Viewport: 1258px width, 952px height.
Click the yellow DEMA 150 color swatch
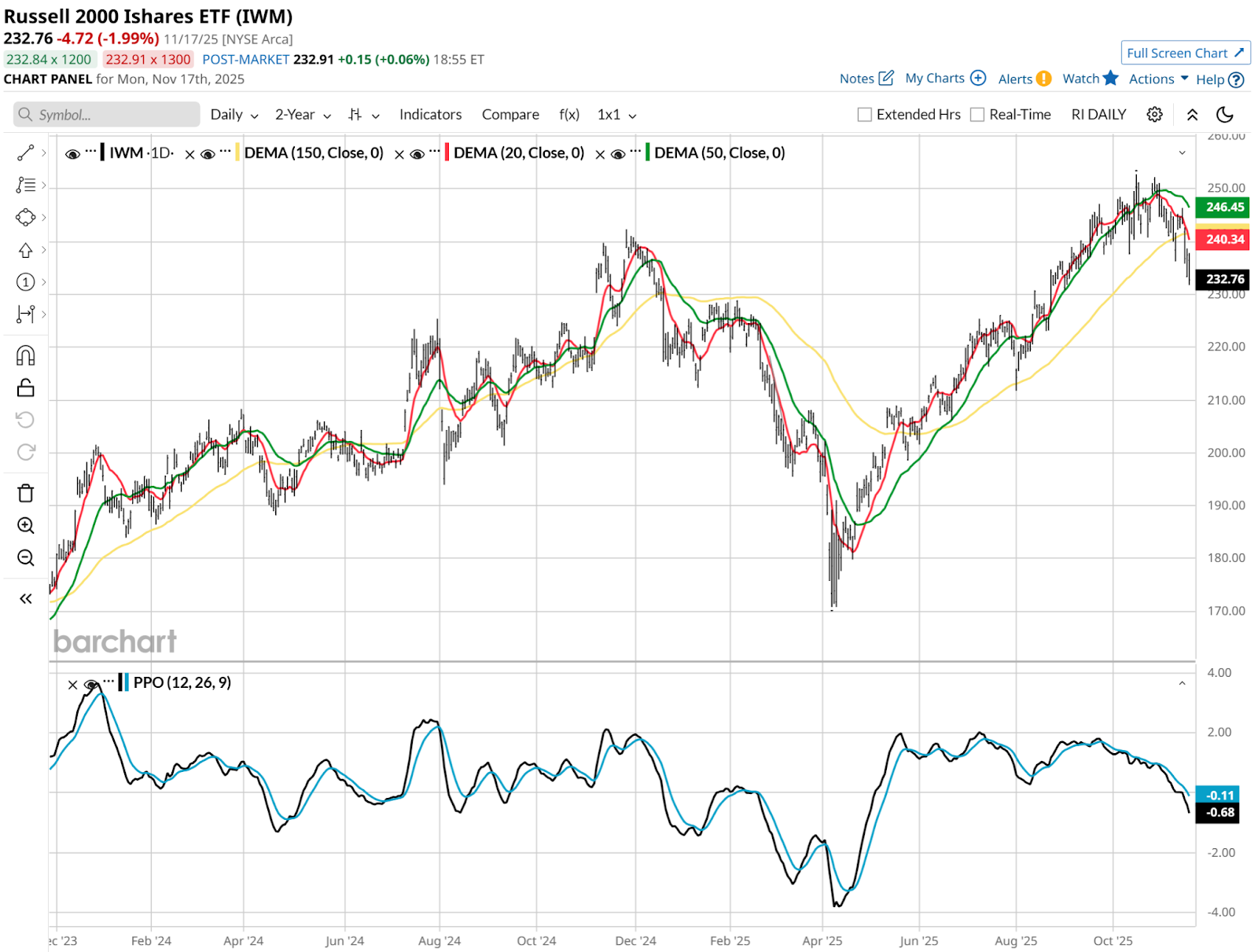point(237,153)
